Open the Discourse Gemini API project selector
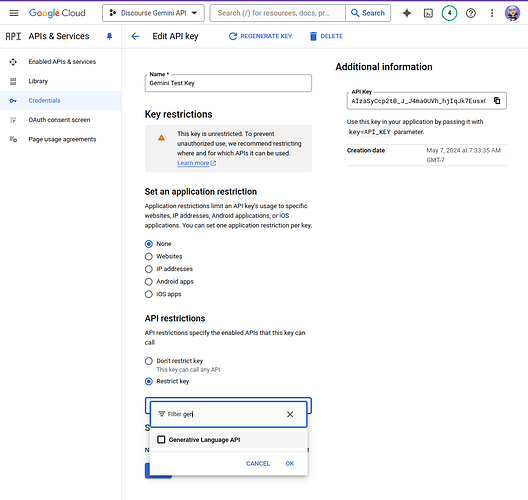Image resolution: width=528 pixels, height=500 pixels. [153, 13]
